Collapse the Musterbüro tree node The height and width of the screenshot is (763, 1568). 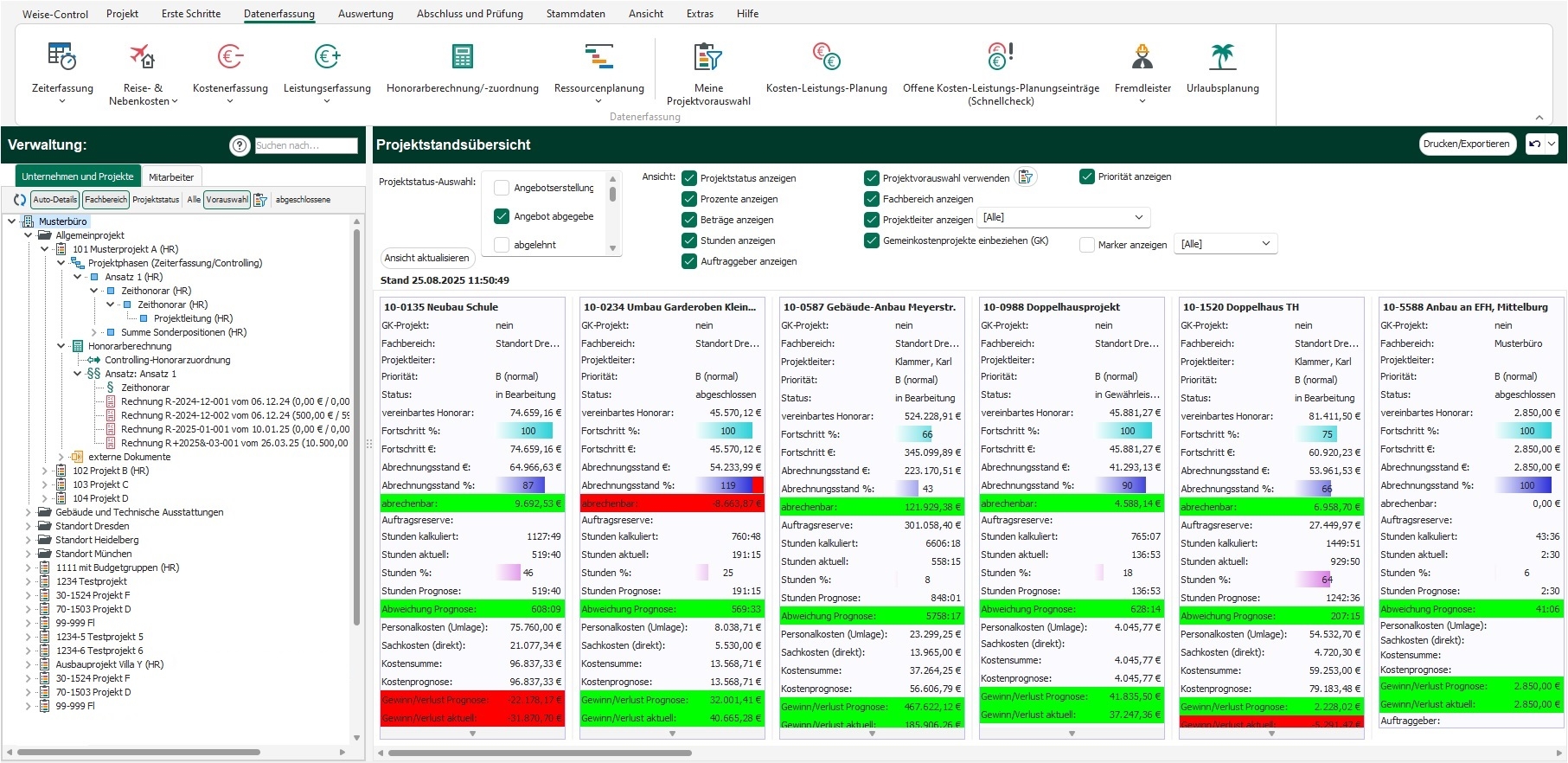(12, 221)
